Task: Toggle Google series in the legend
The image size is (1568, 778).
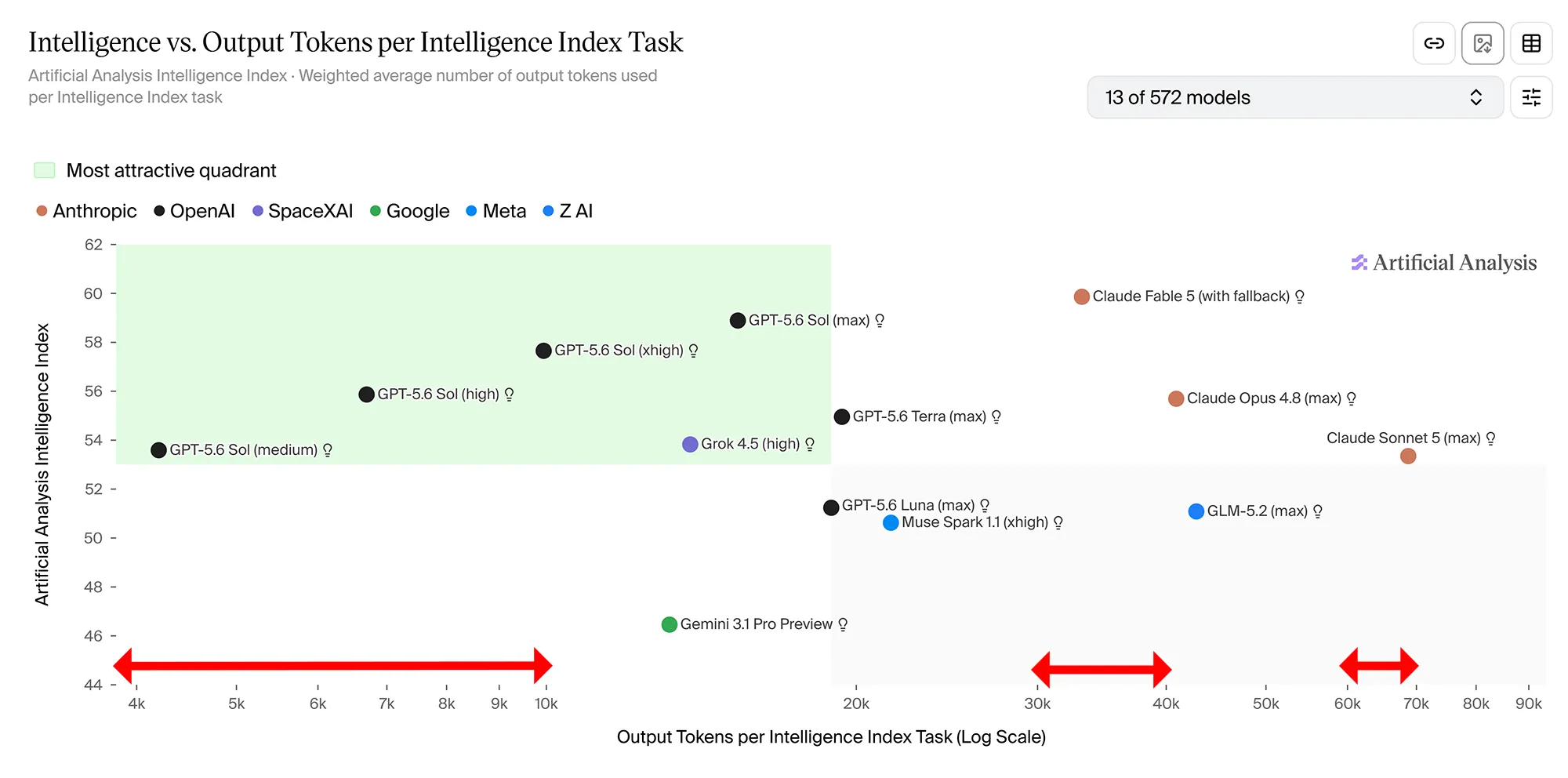Action: (410, 211)
